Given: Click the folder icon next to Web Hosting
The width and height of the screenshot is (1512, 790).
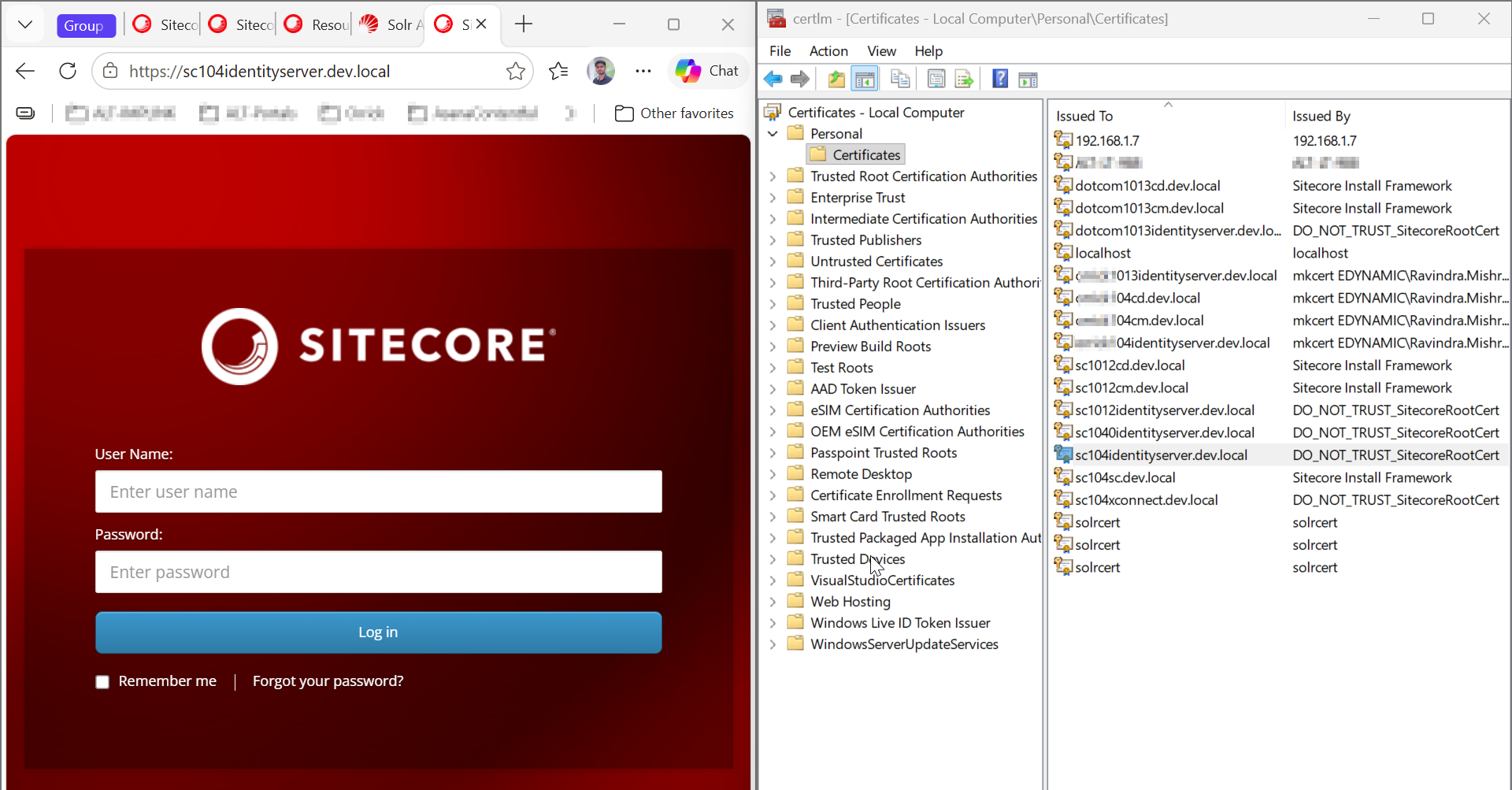Looking at the screenshot, I should [795, 601].
